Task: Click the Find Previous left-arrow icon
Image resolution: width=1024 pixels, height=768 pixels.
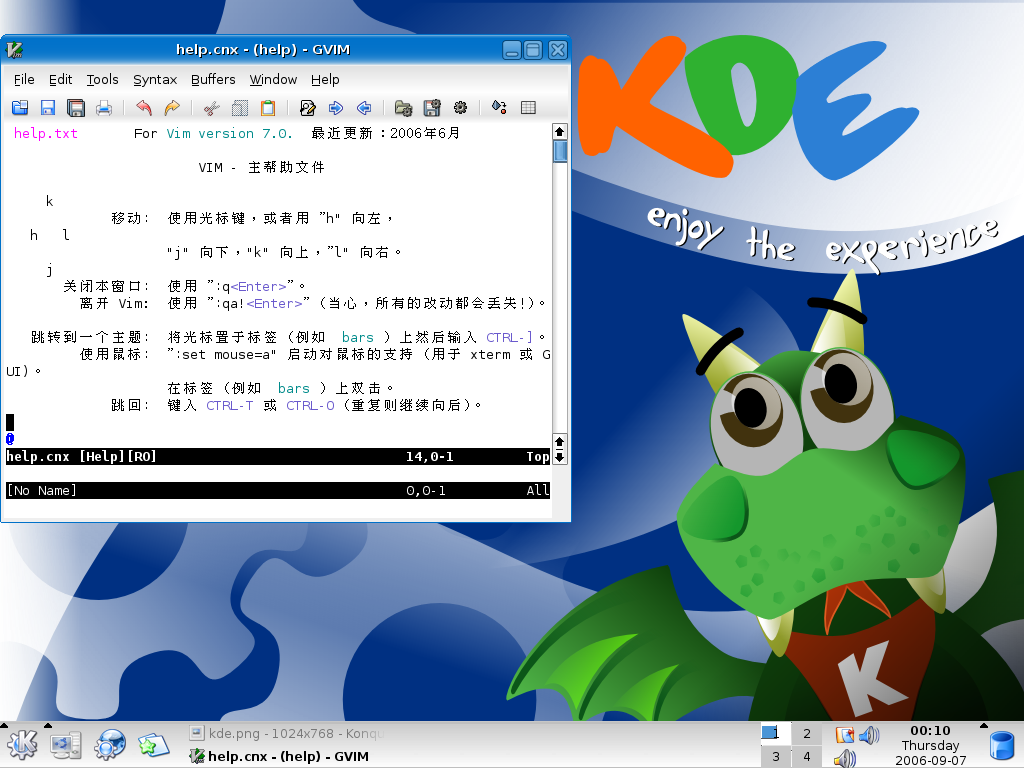Action: (364, 108)
